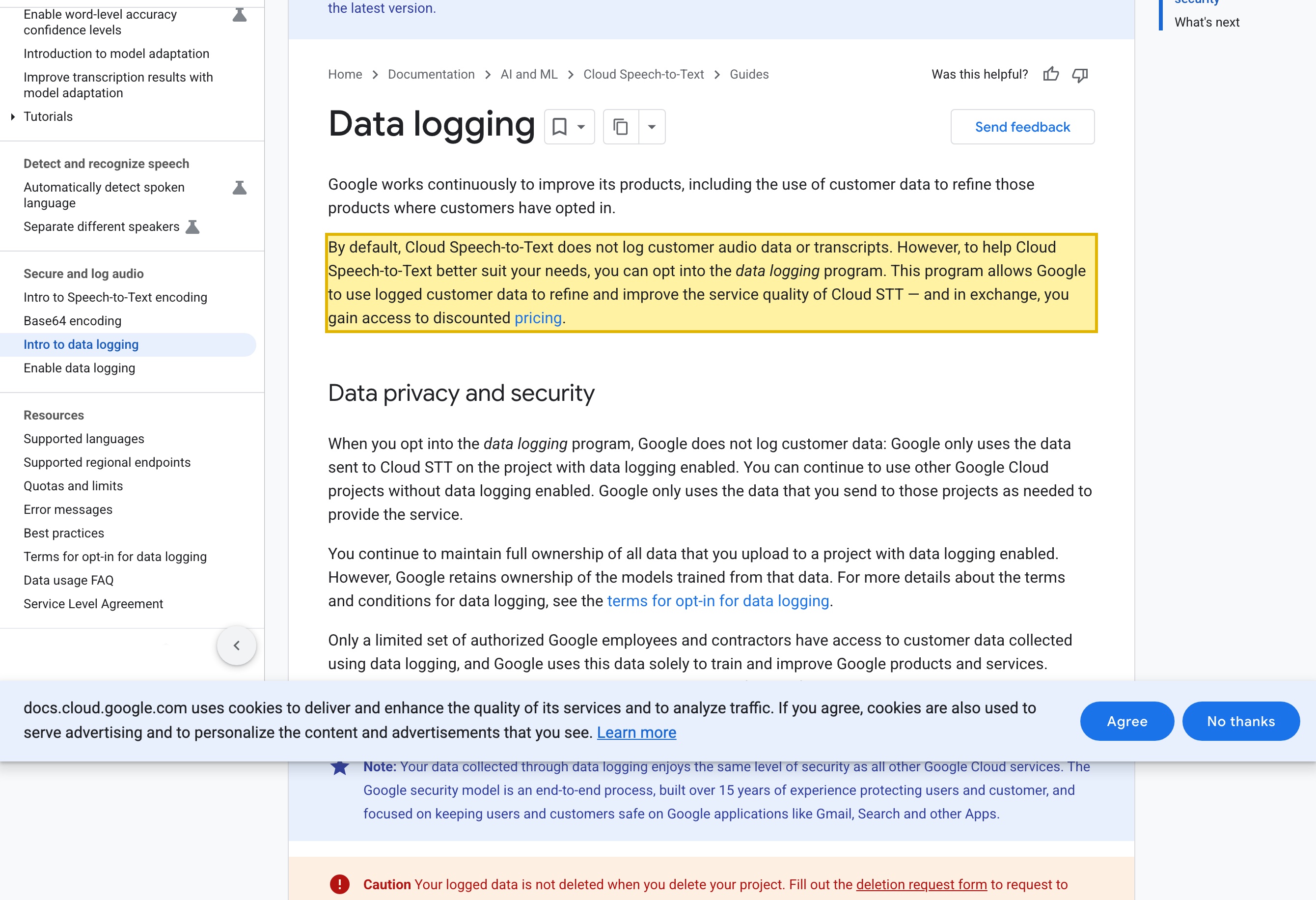Open the cookie Learn more link
The width and height of the screenshot is (1316, 900).
coord(636,732)
